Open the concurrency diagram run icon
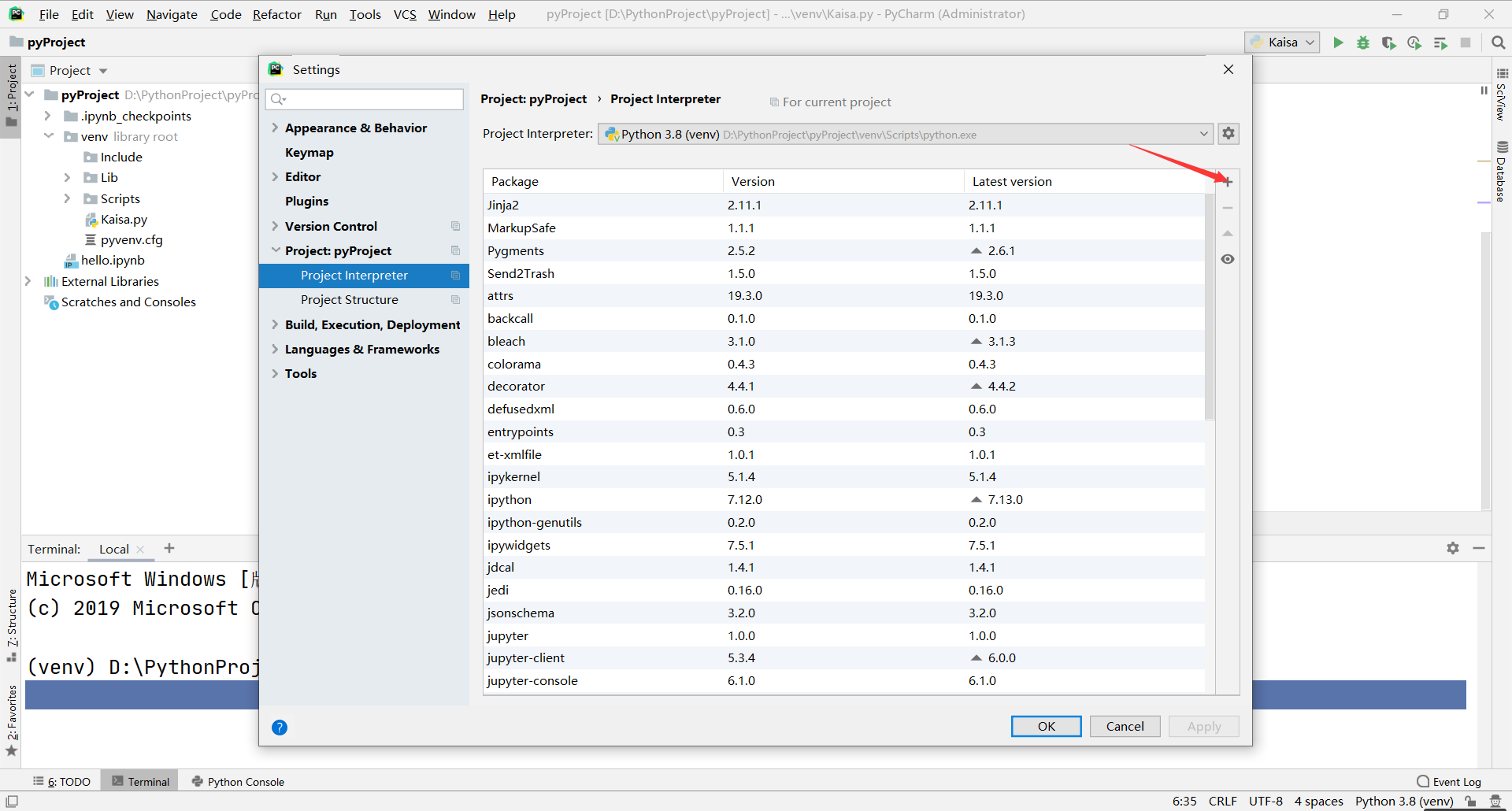 (1440, 43)
